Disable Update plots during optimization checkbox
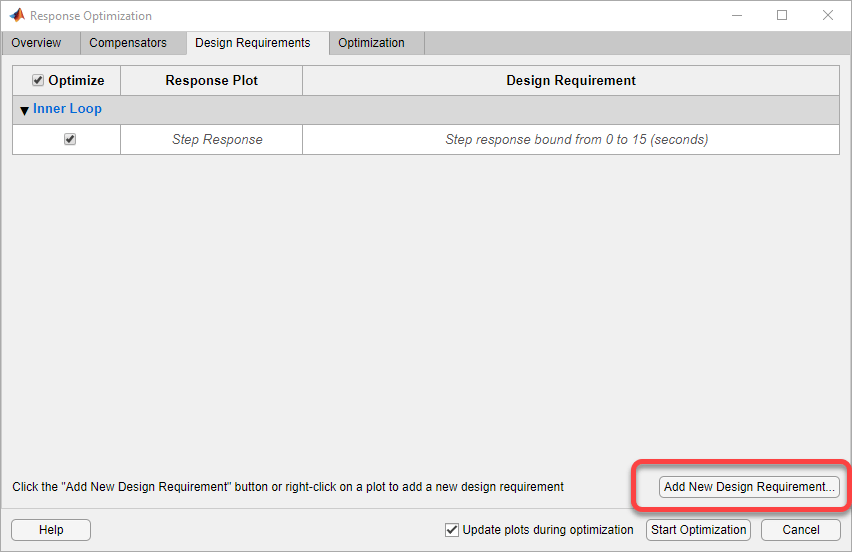 coord(452,530)
